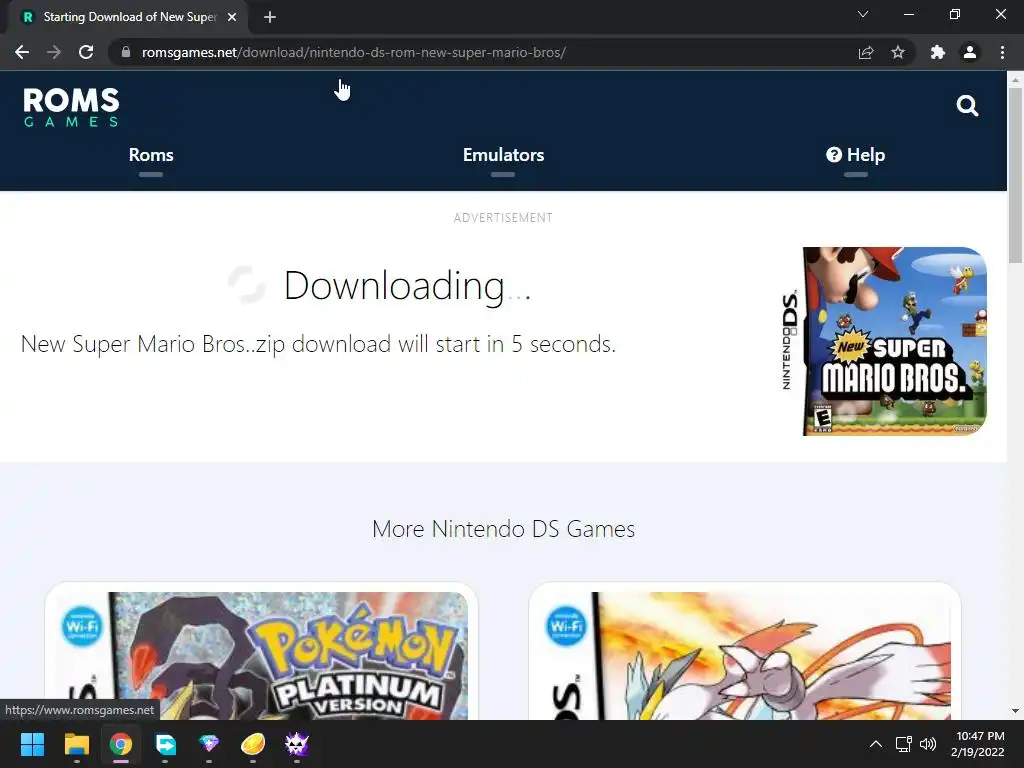The height and width of the screenshot is (768, 1024).
Task: Open the Chrome profile menu
Action: (970, 52)
